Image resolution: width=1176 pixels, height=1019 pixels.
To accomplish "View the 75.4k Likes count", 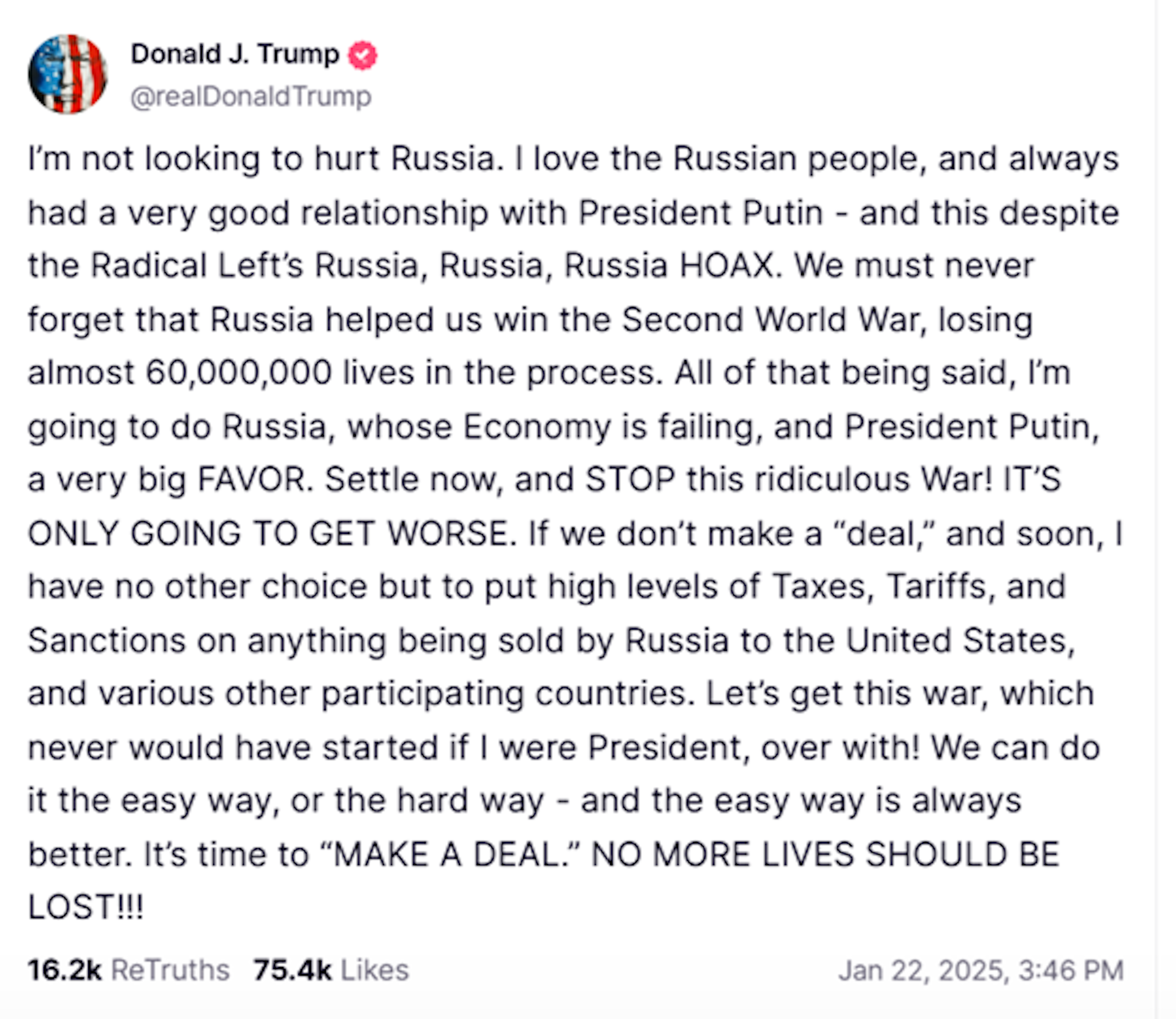I will click(292, 970).
